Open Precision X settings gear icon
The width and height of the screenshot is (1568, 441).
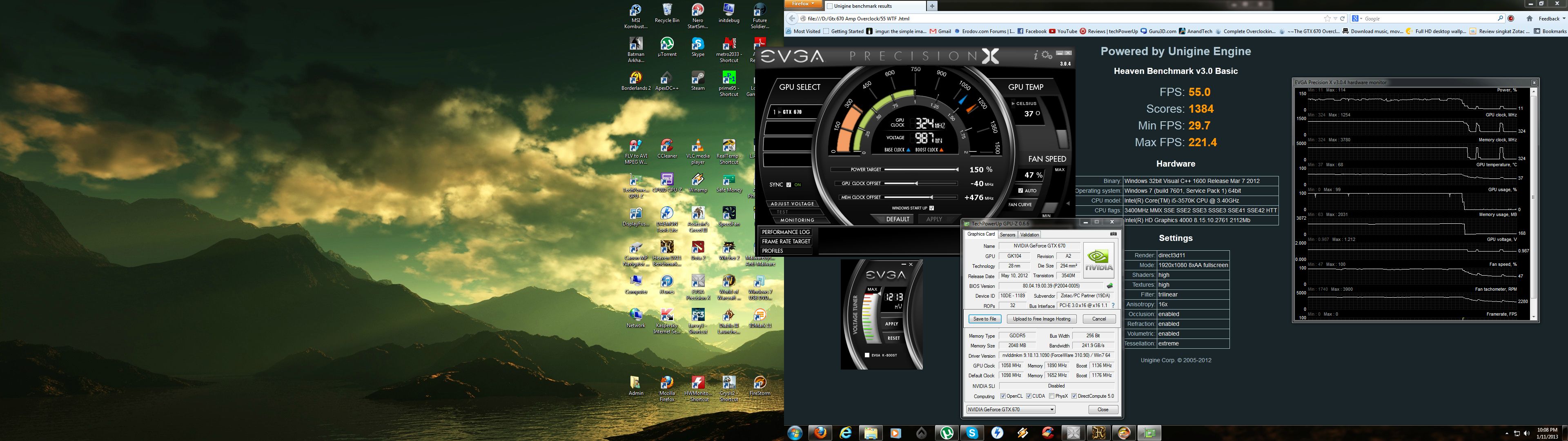(x=1047, y=56)
